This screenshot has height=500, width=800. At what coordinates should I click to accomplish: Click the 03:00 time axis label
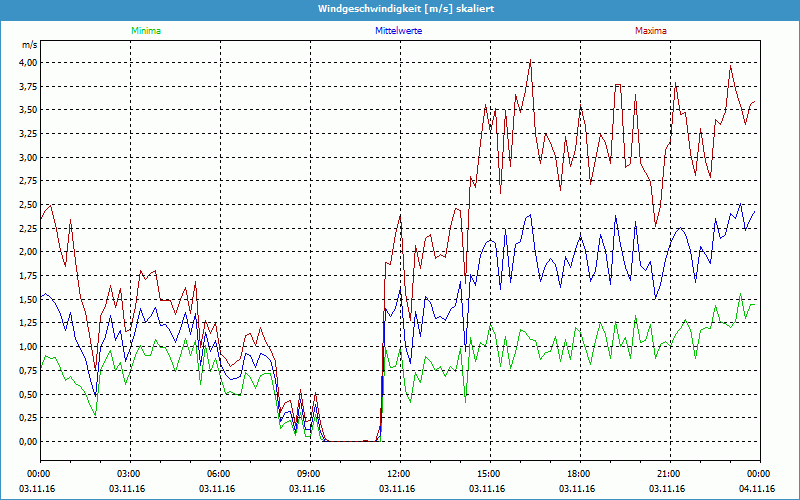(x=130, y=474)
